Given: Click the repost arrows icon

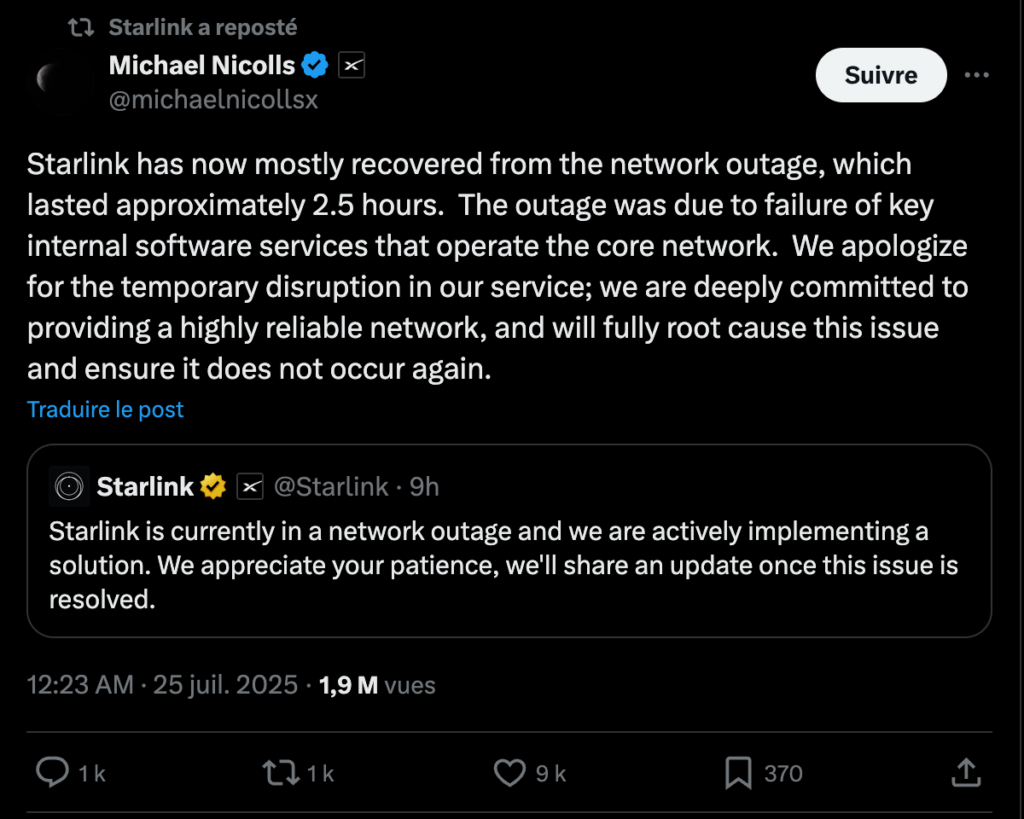Looking at the screenshot, I should [278, 772].
